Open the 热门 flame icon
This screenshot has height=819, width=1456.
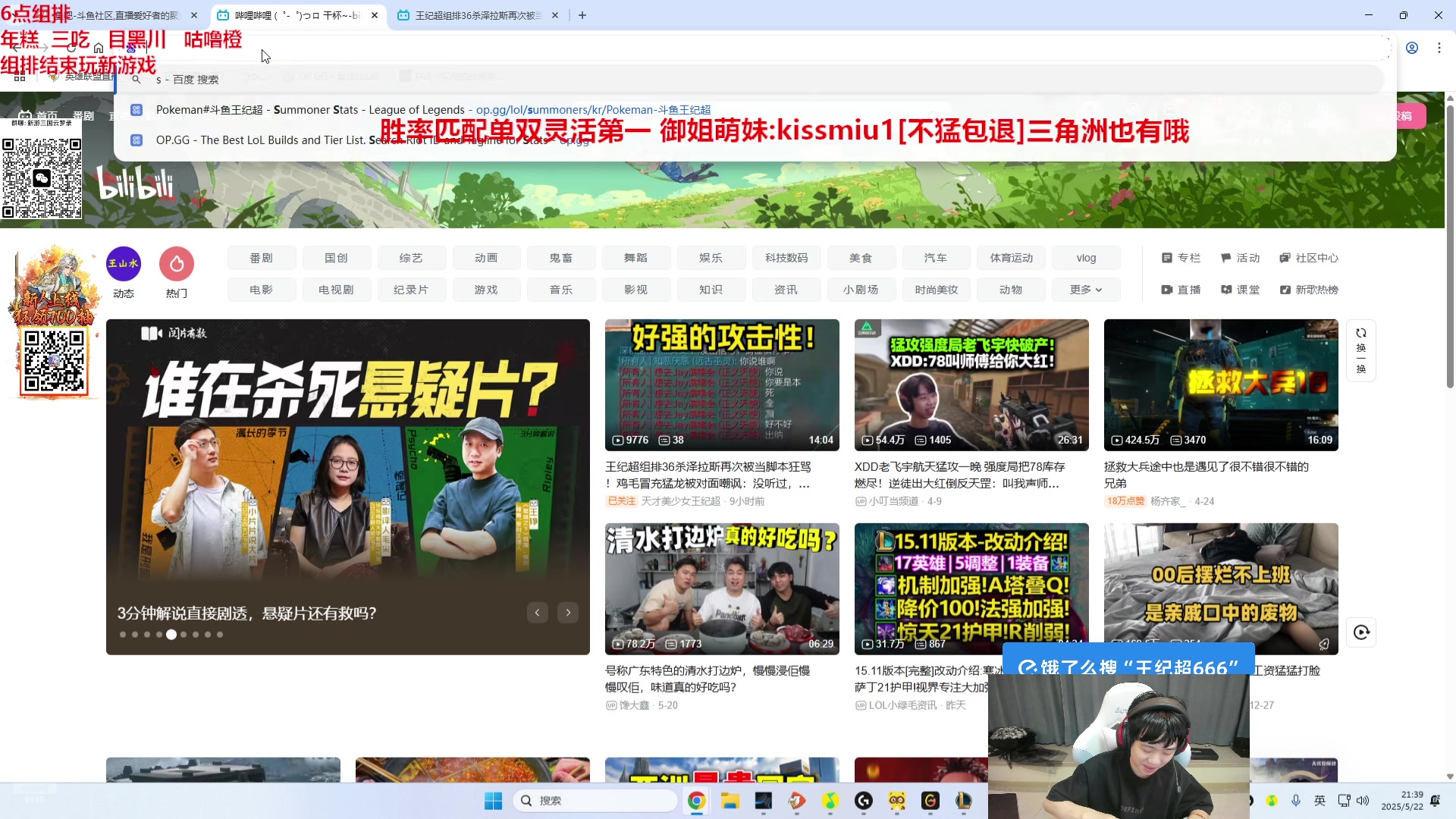[x=177, y=264]
